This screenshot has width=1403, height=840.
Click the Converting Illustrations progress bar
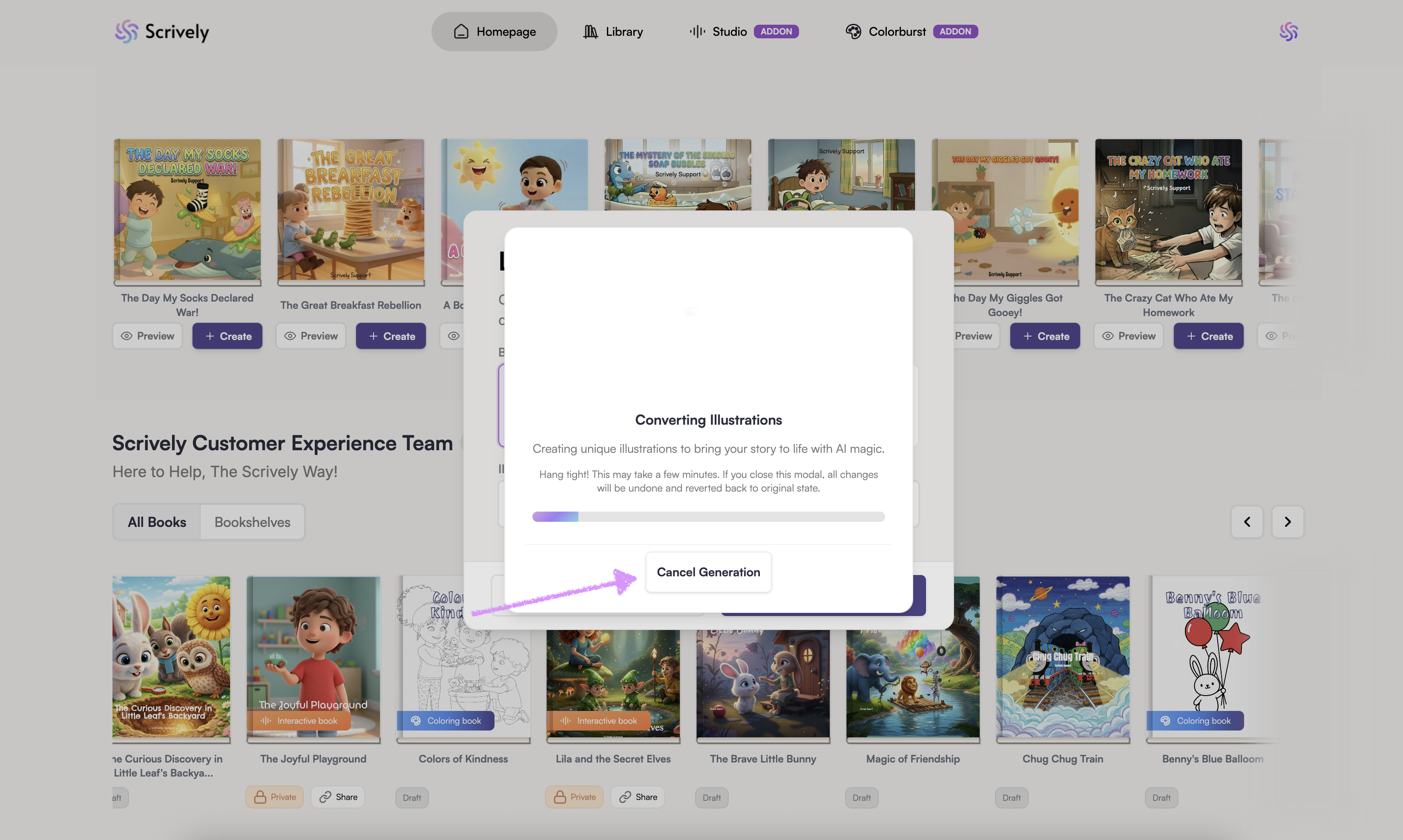708,517
